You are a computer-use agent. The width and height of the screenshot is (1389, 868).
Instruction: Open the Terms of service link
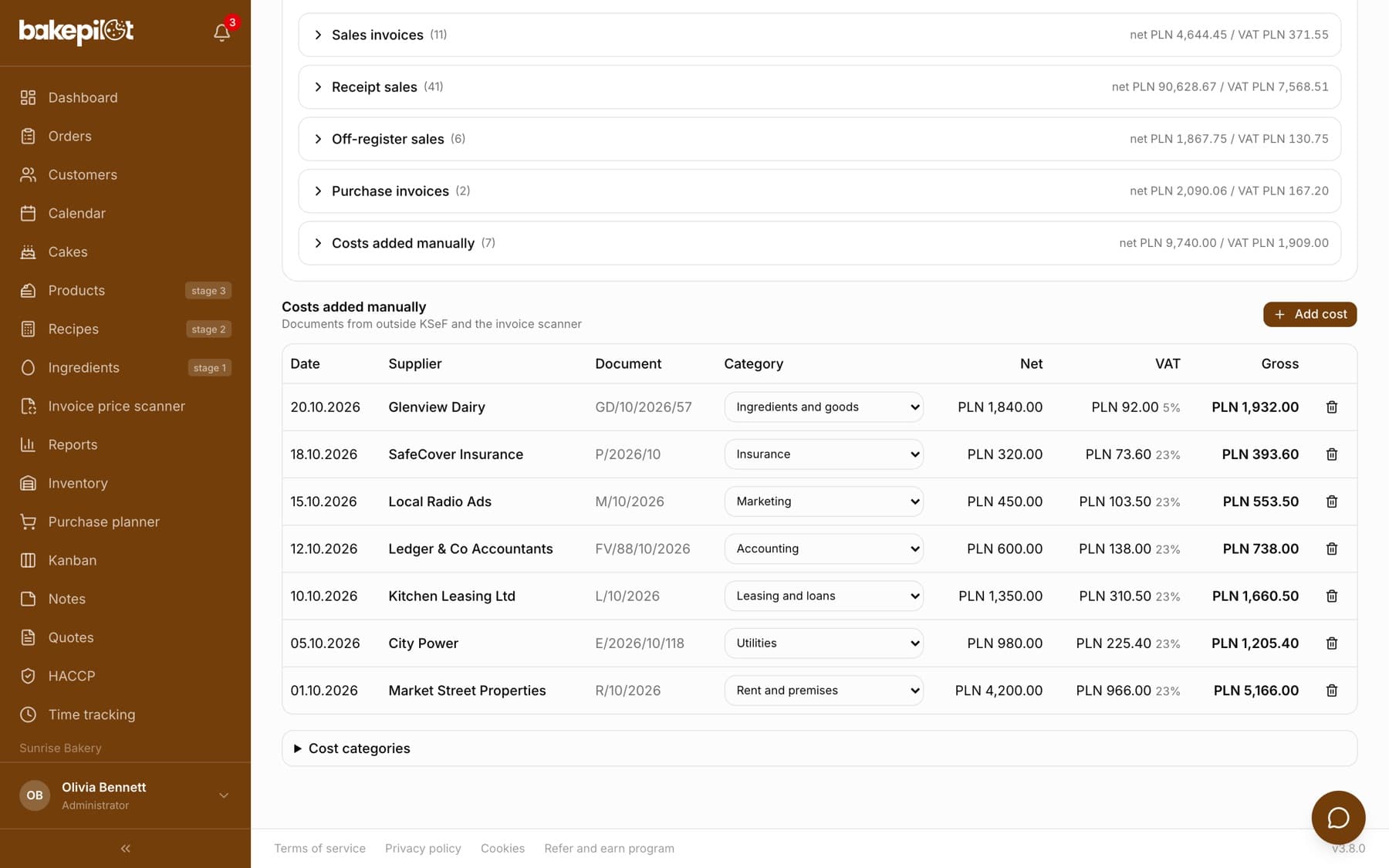(x=319, y=848)
